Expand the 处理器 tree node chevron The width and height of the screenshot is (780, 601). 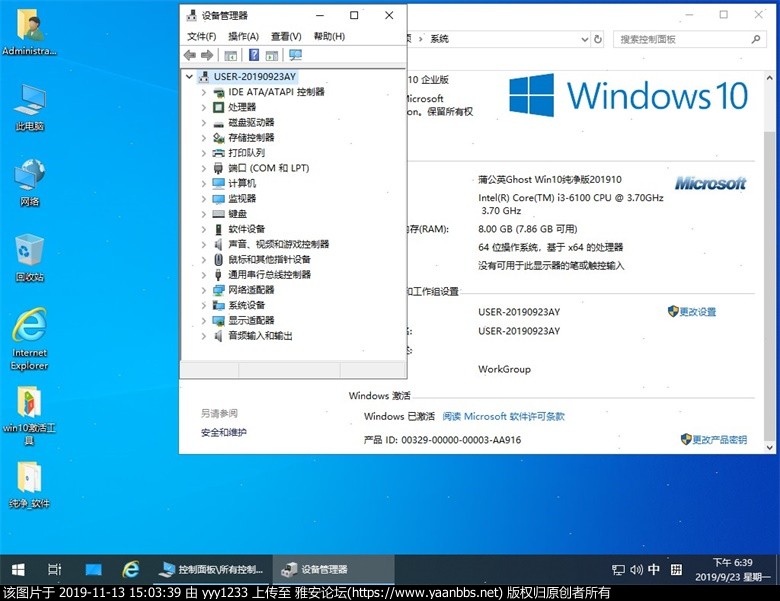203,107
